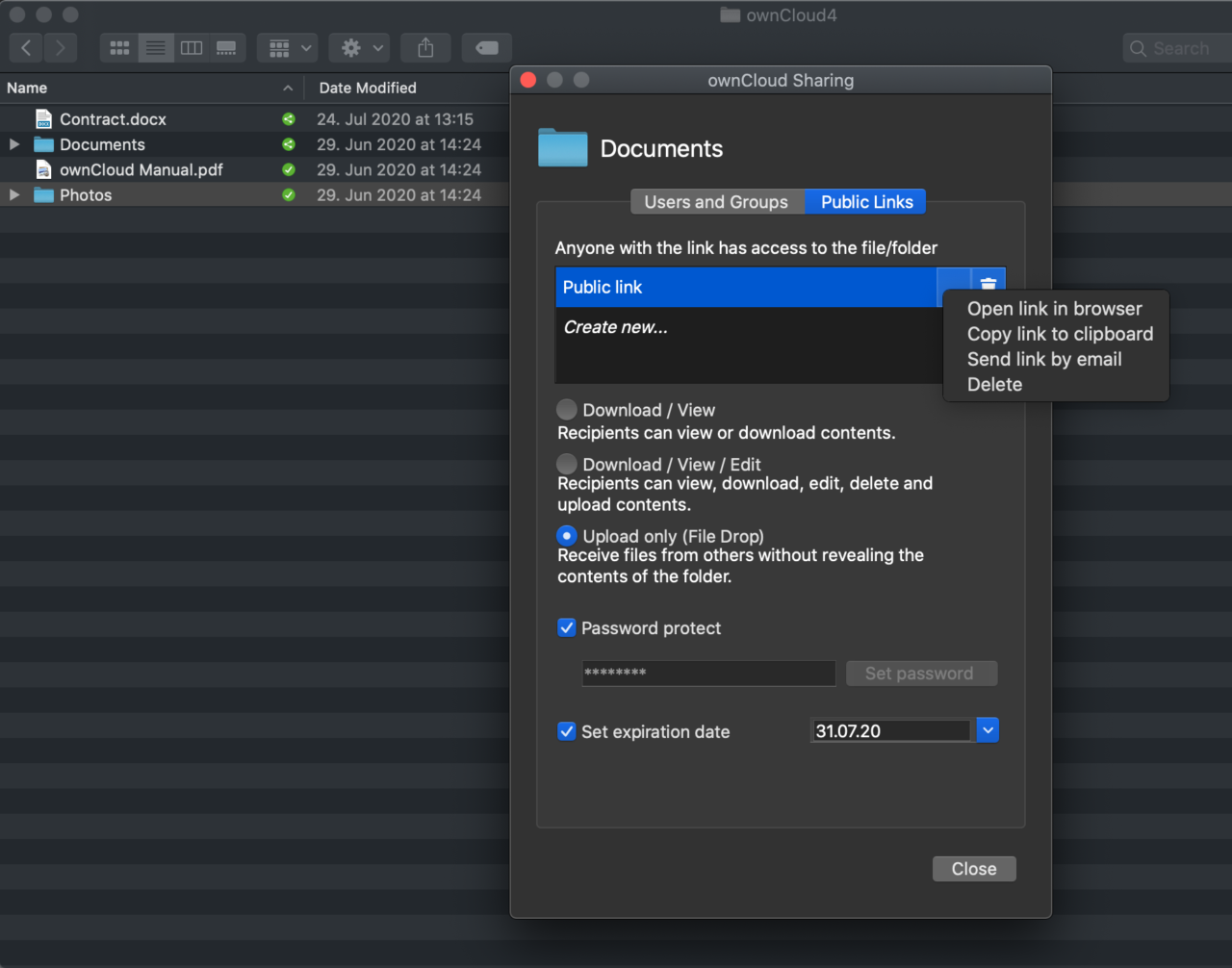Select the Download / View permission
This screenshot has width=1232, height=968.
566,409
